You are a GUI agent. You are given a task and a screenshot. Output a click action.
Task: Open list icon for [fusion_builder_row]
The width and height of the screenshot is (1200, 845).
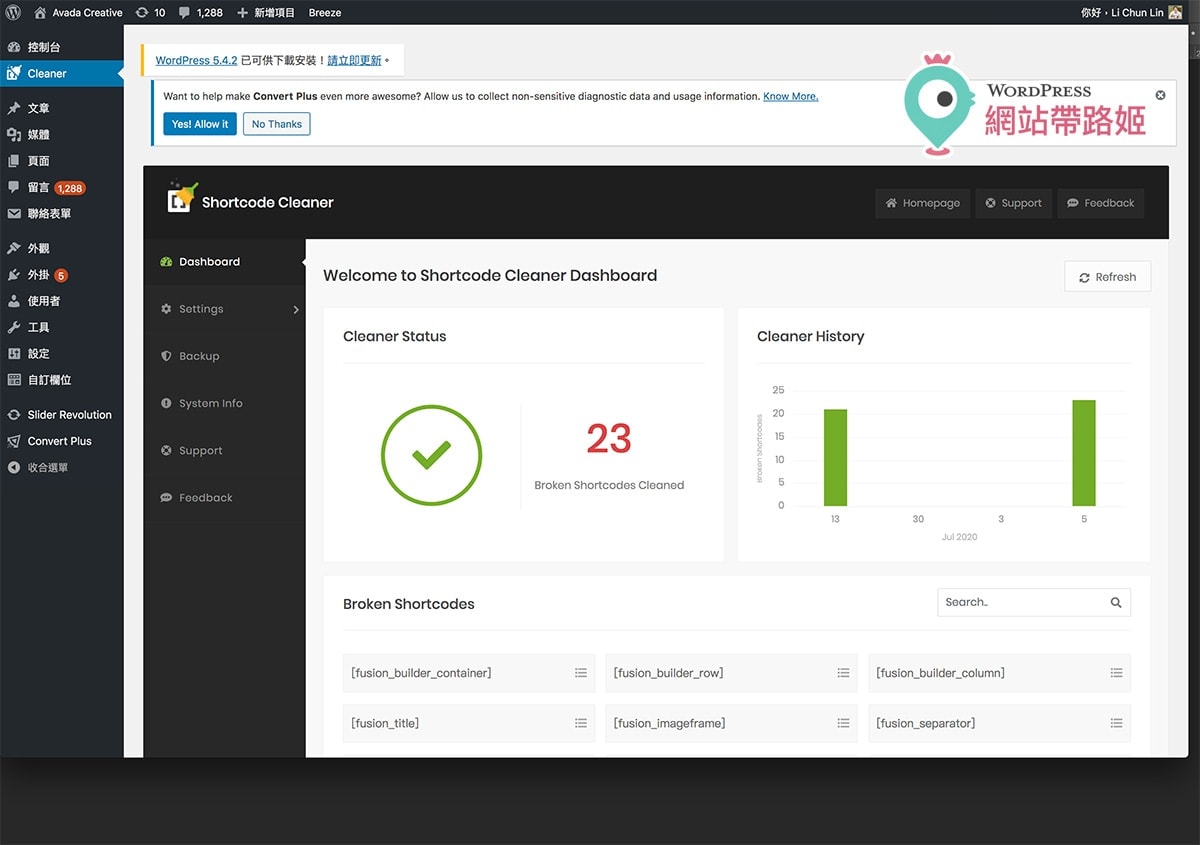click(x=843, y=673)
